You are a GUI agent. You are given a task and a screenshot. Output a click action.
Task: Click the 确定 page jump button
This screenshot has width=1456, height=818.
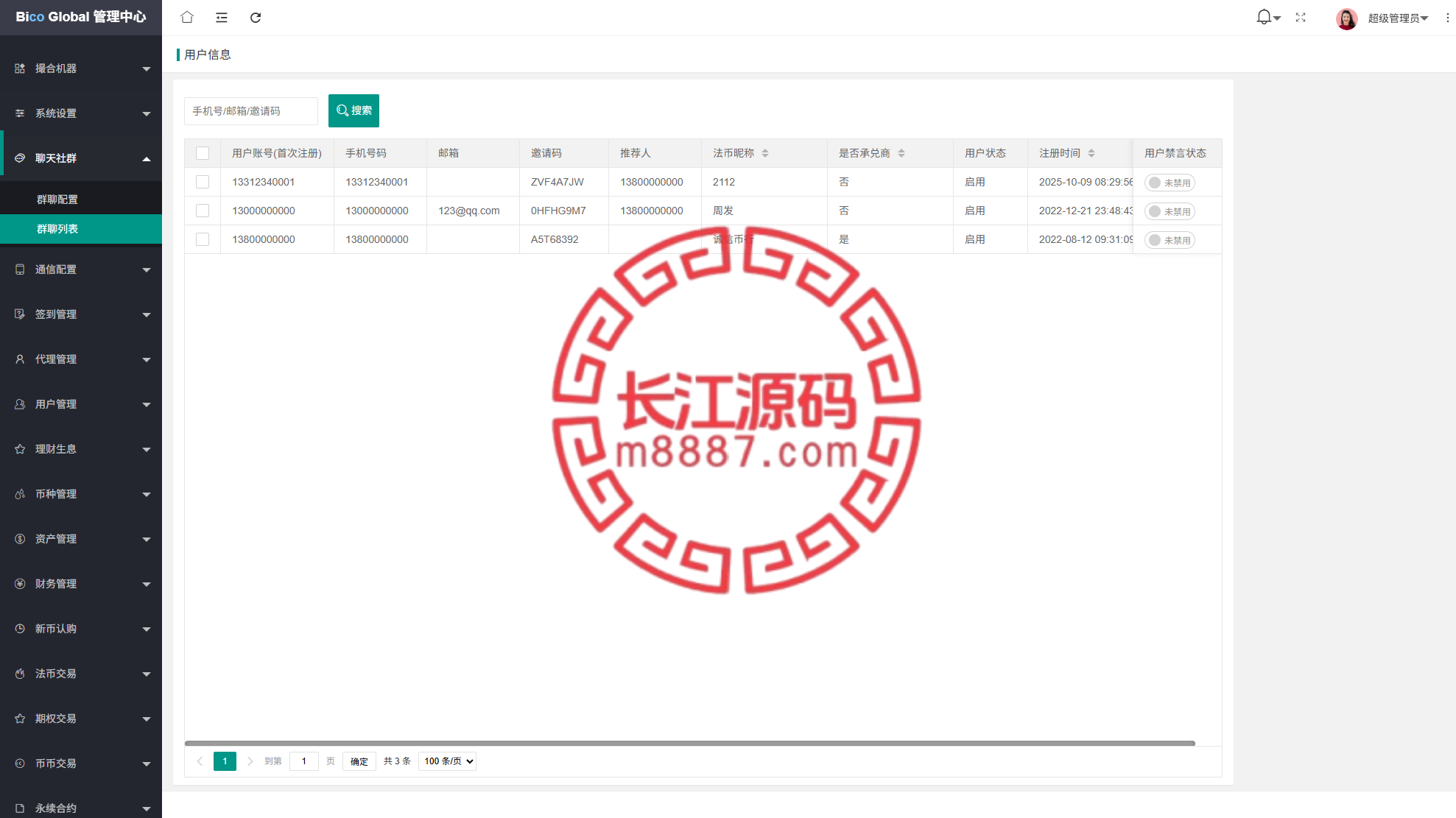(359, 761)
